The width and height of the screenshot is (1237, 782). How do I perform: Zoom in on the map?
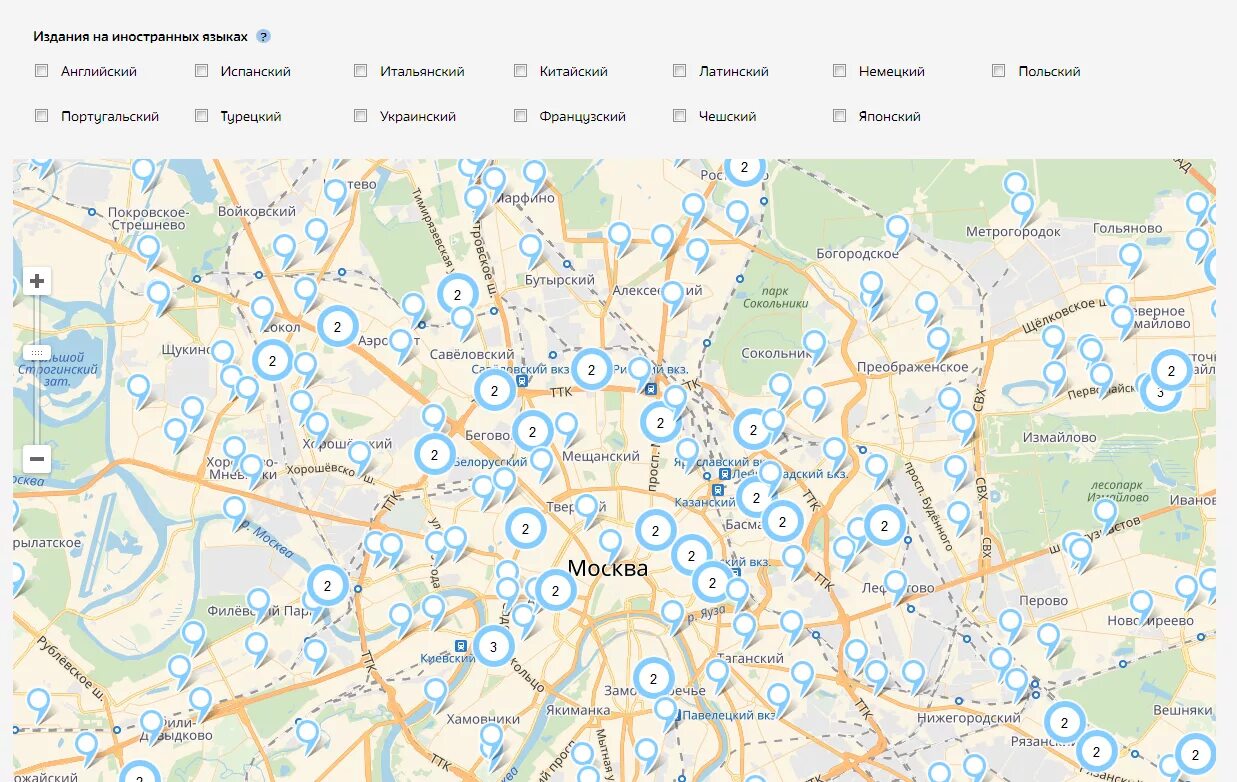[x=37, y=281]
